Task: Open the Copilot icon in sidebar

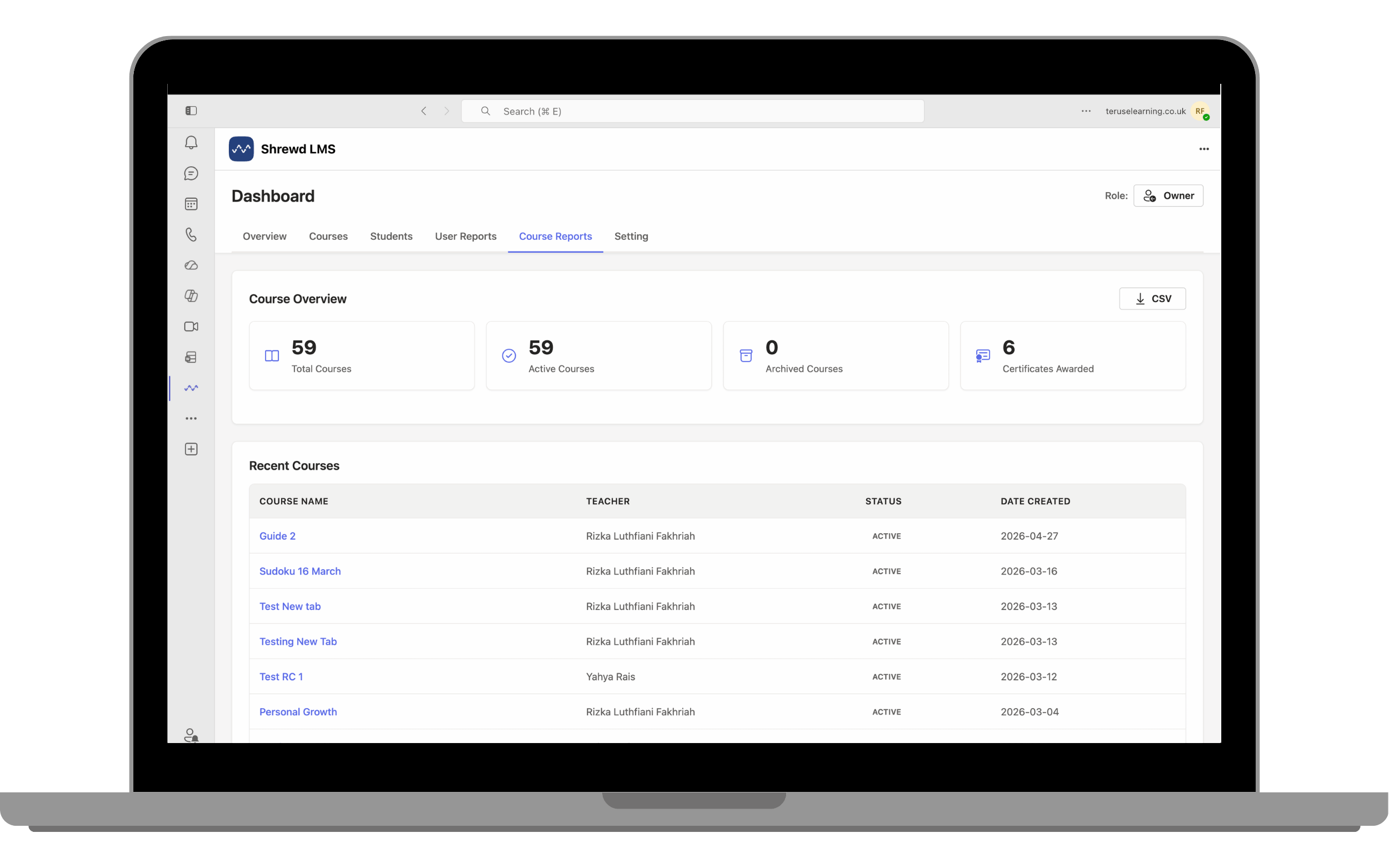Action: point(191,295)
